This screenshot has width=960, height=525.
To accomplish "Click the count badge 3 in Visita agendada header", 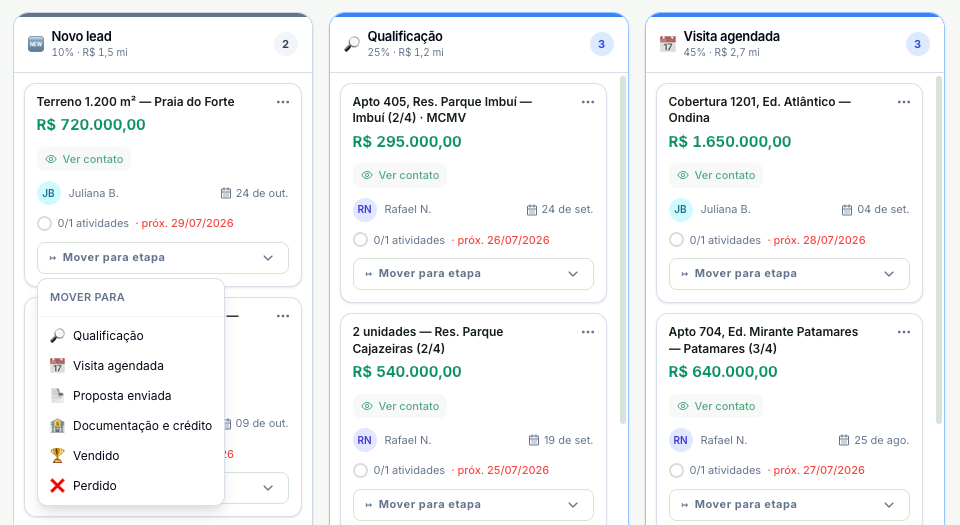I will point(917,44).
